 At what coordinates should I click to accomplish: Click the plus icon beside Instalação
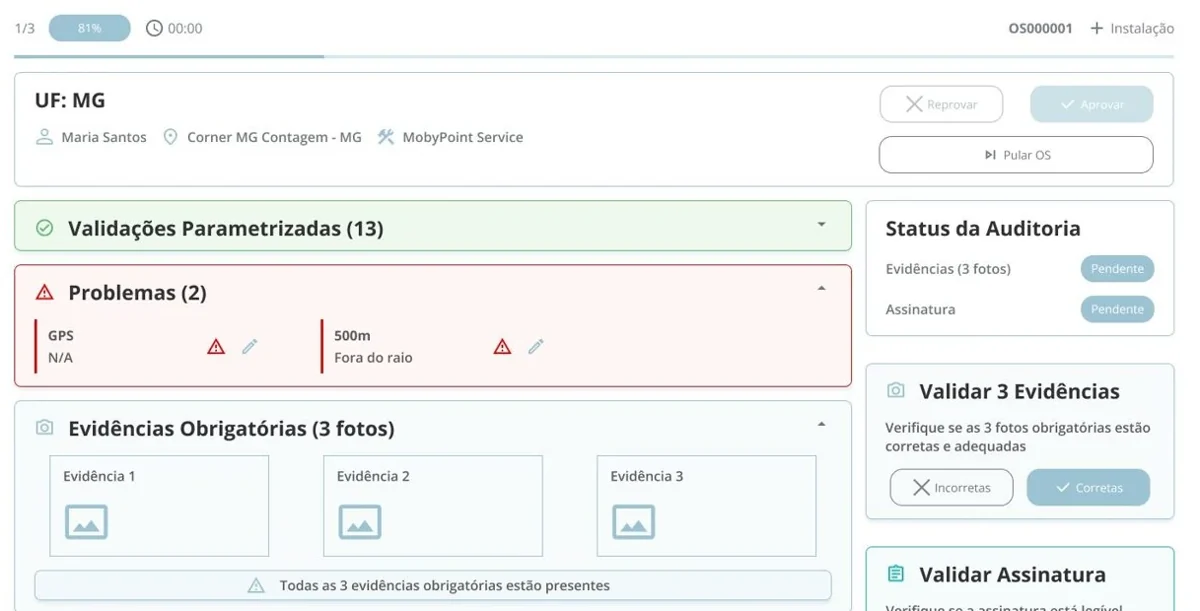click(x=1097, y=28)
